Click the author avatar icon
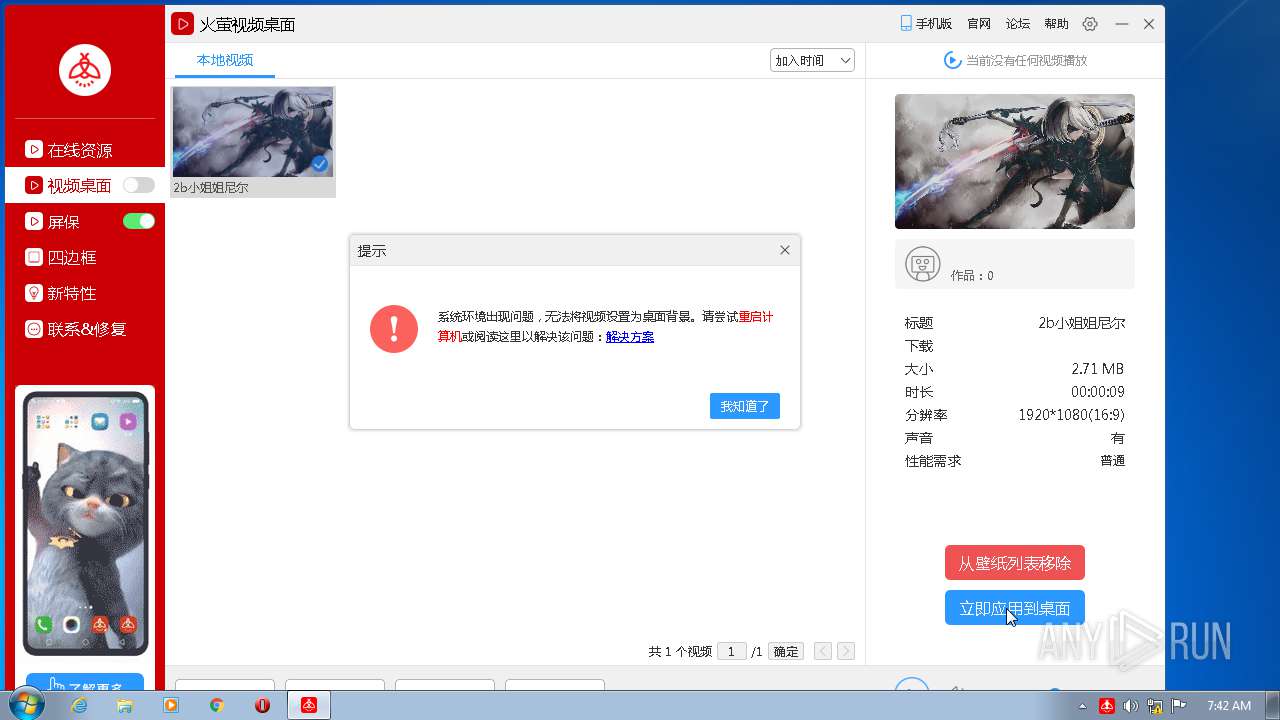The height and width of the screenshot is (720, 1280). click(922, 264)
